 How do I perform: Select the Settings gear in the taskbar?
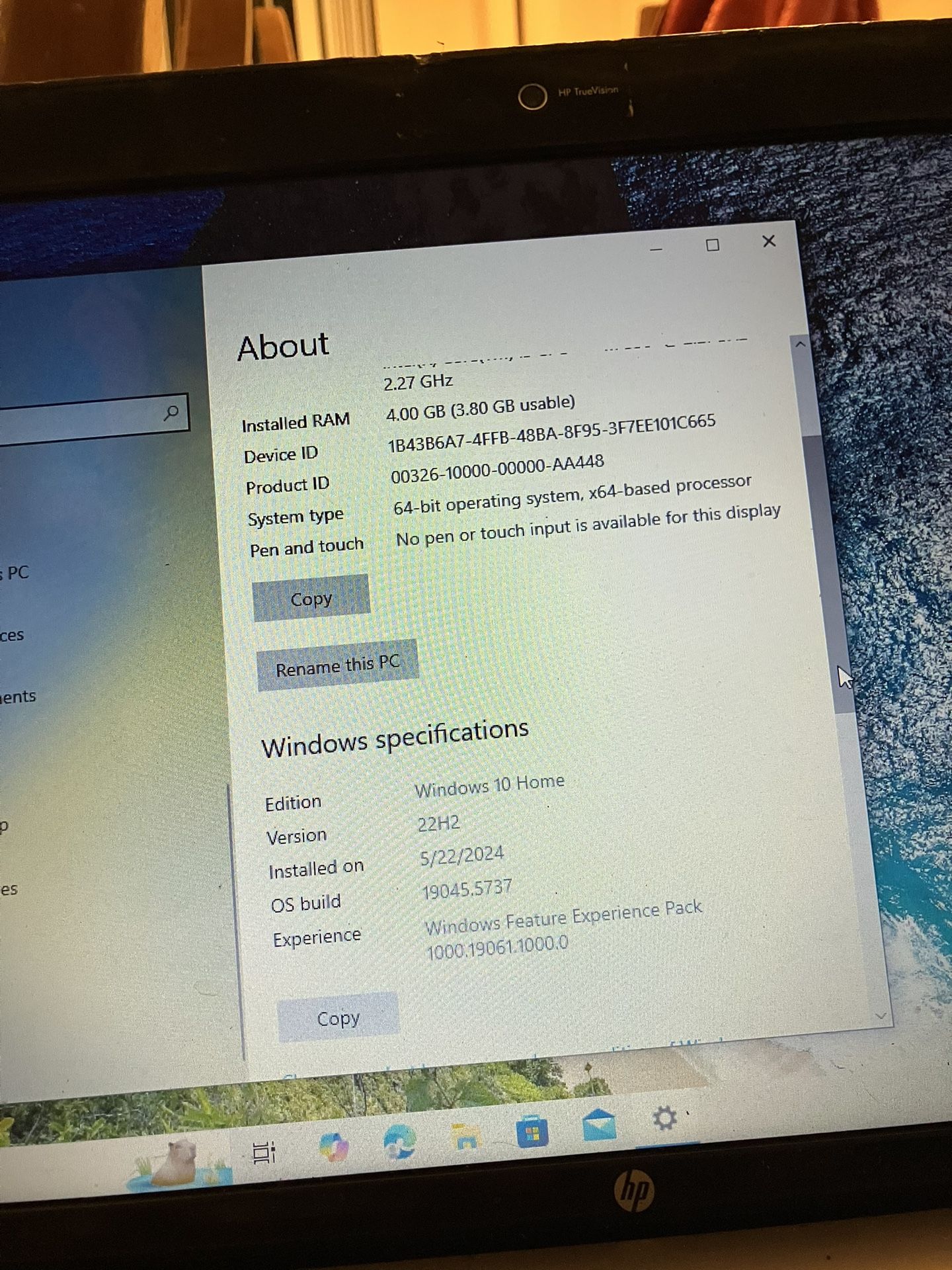pyautogui.click(x=664, y=1119)
